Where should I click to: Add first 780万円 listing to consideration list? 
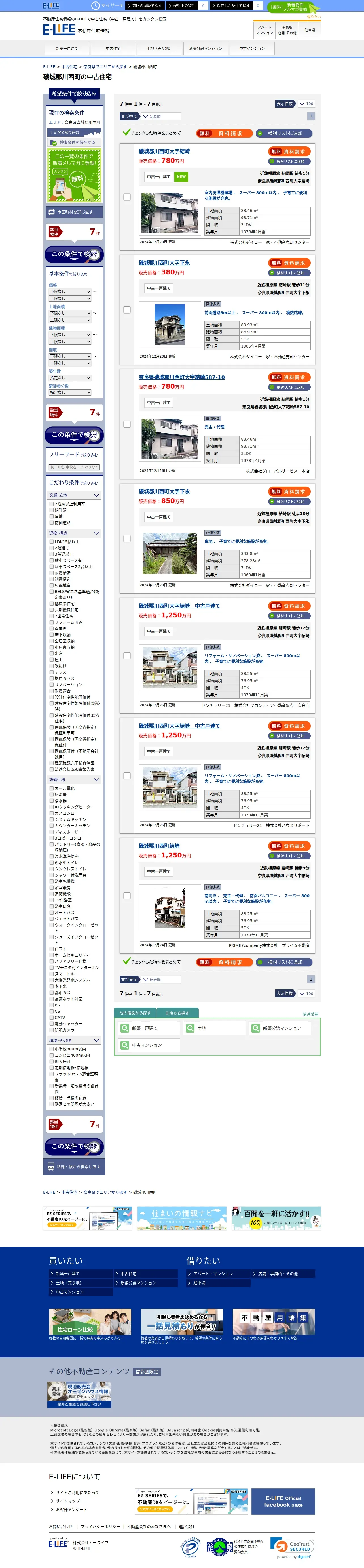pos(290,161)
